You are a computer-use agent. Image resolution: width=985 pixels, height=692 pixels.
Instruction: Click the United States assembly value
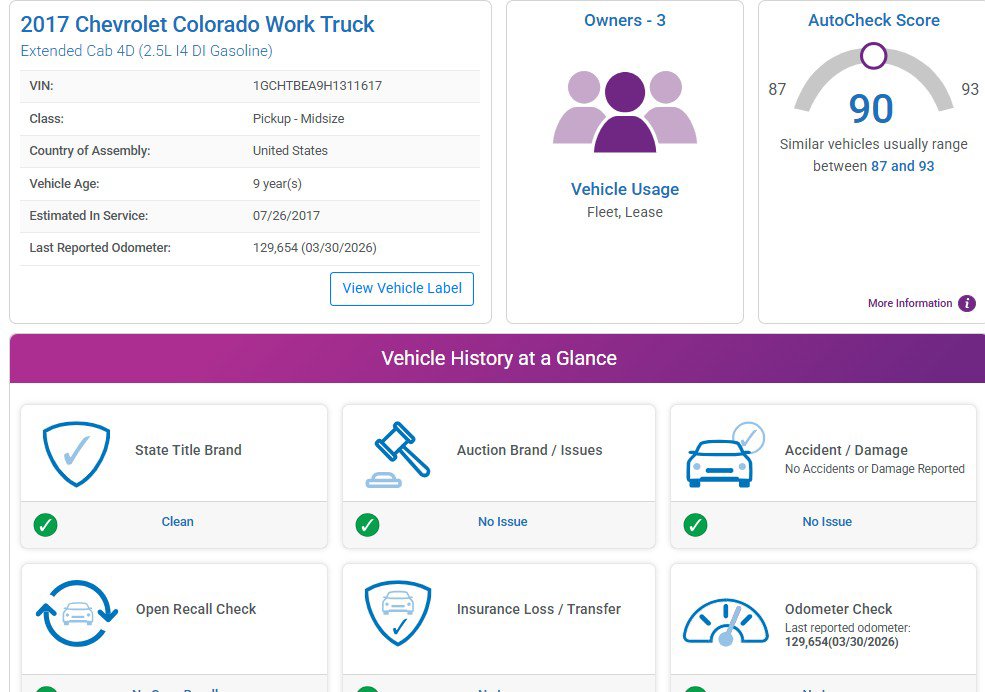click(x=290, y=151)
